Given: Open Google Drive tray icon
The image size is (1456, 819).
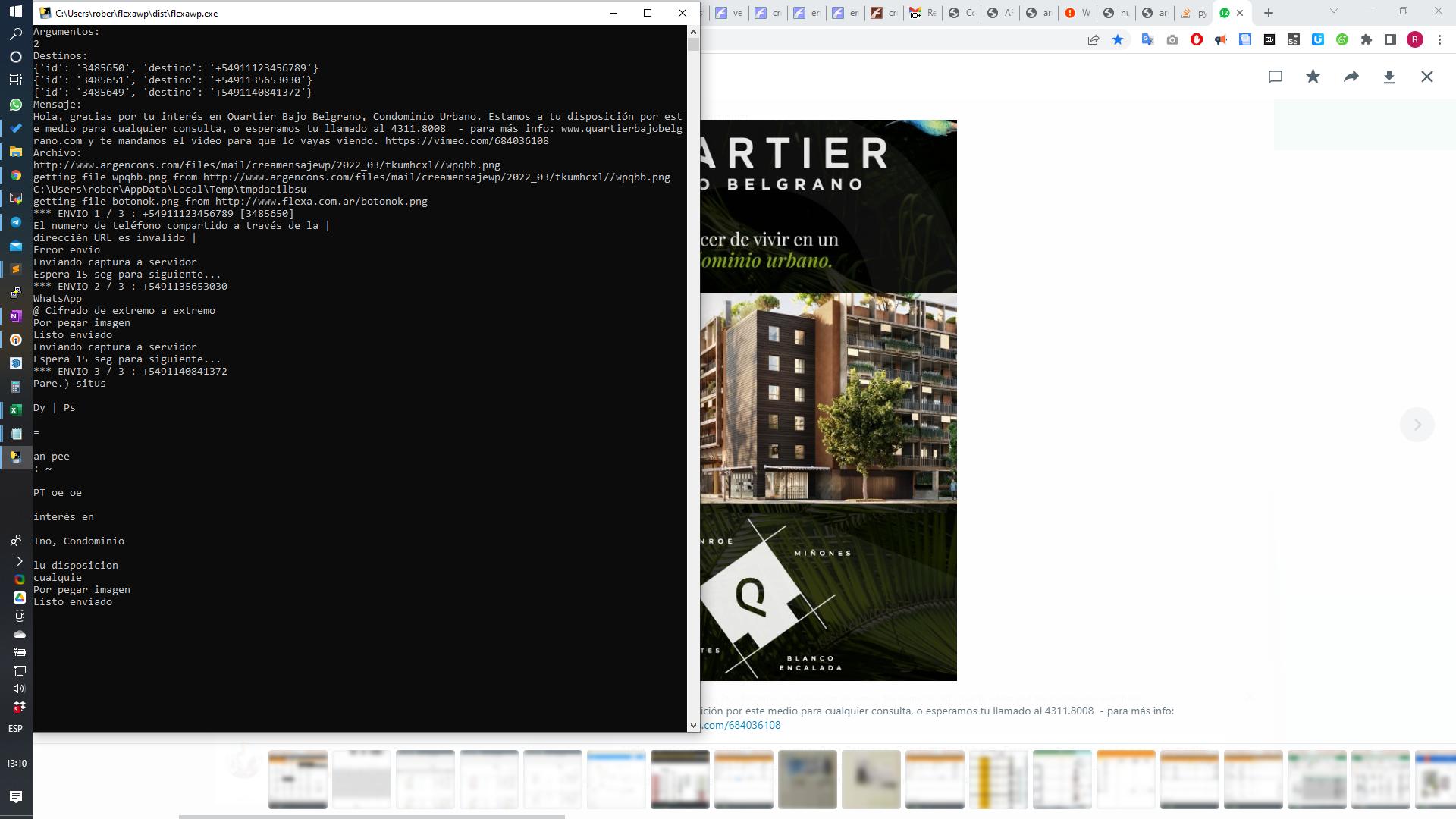Looking at the screenshot, I should coord(19,598).
